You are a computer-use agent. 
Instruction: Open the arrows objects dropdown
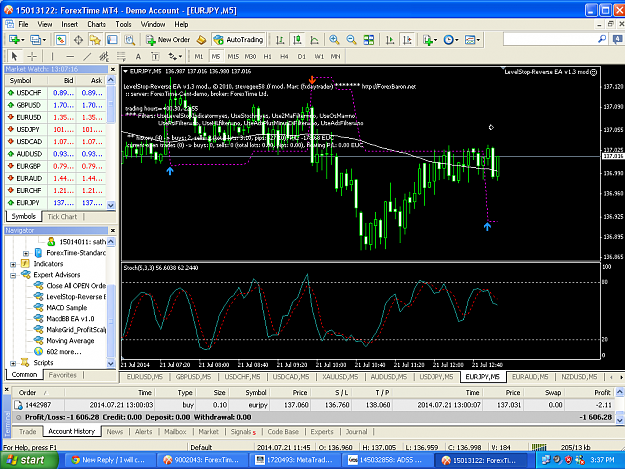pos(175,57)
